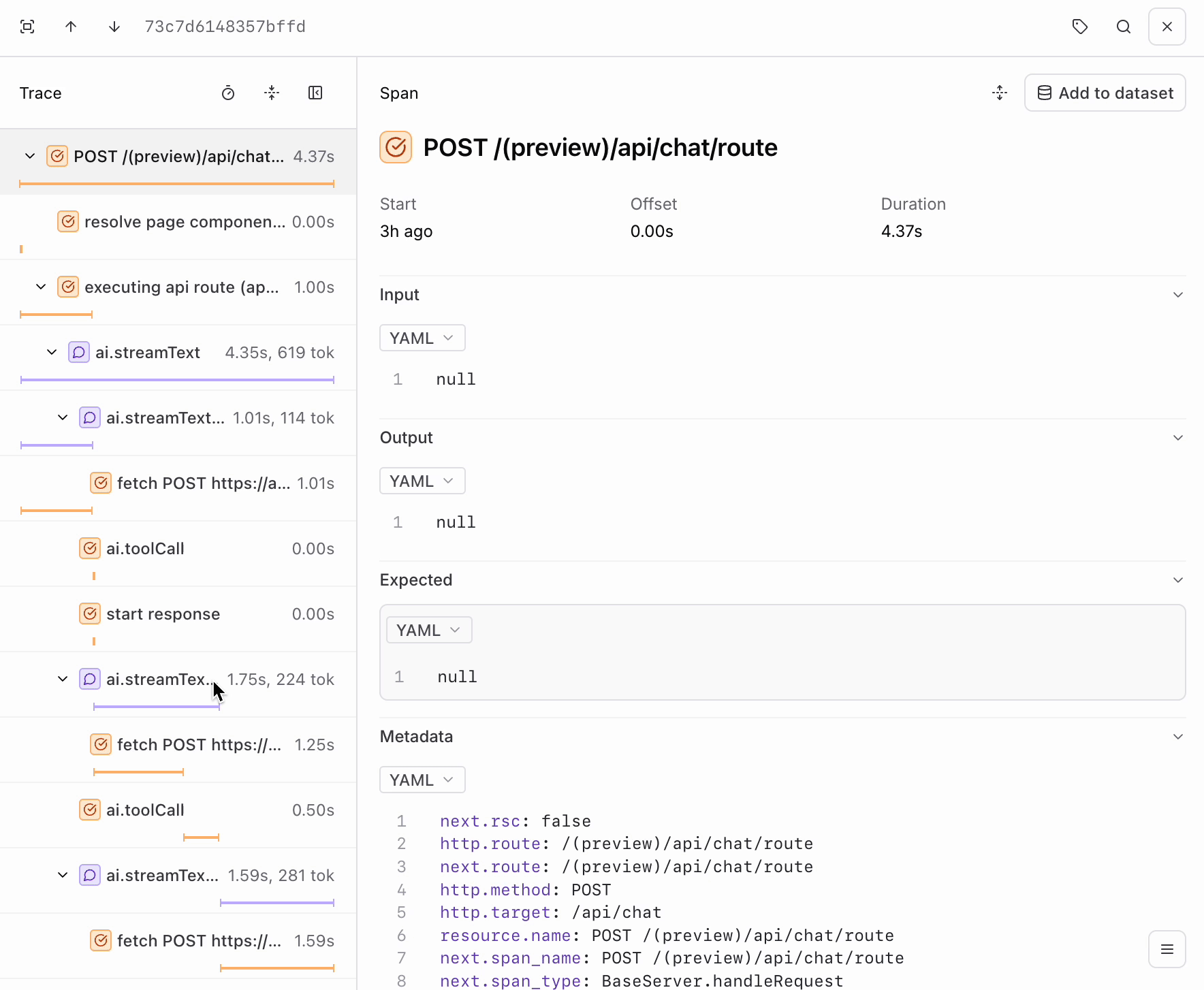Change Output format via its YAML dropdown
Viewport: 1204px width, 990px height.
point(422,481)
